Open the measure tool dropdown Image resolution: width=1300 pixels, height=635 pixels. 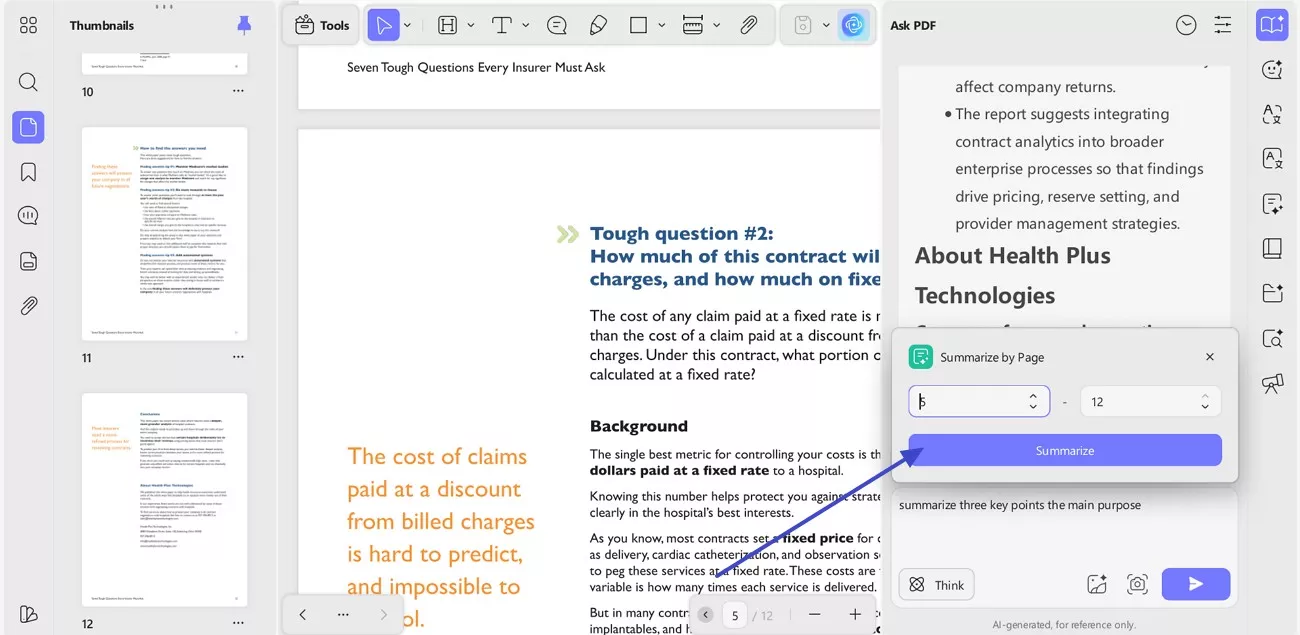coord(716,24)
